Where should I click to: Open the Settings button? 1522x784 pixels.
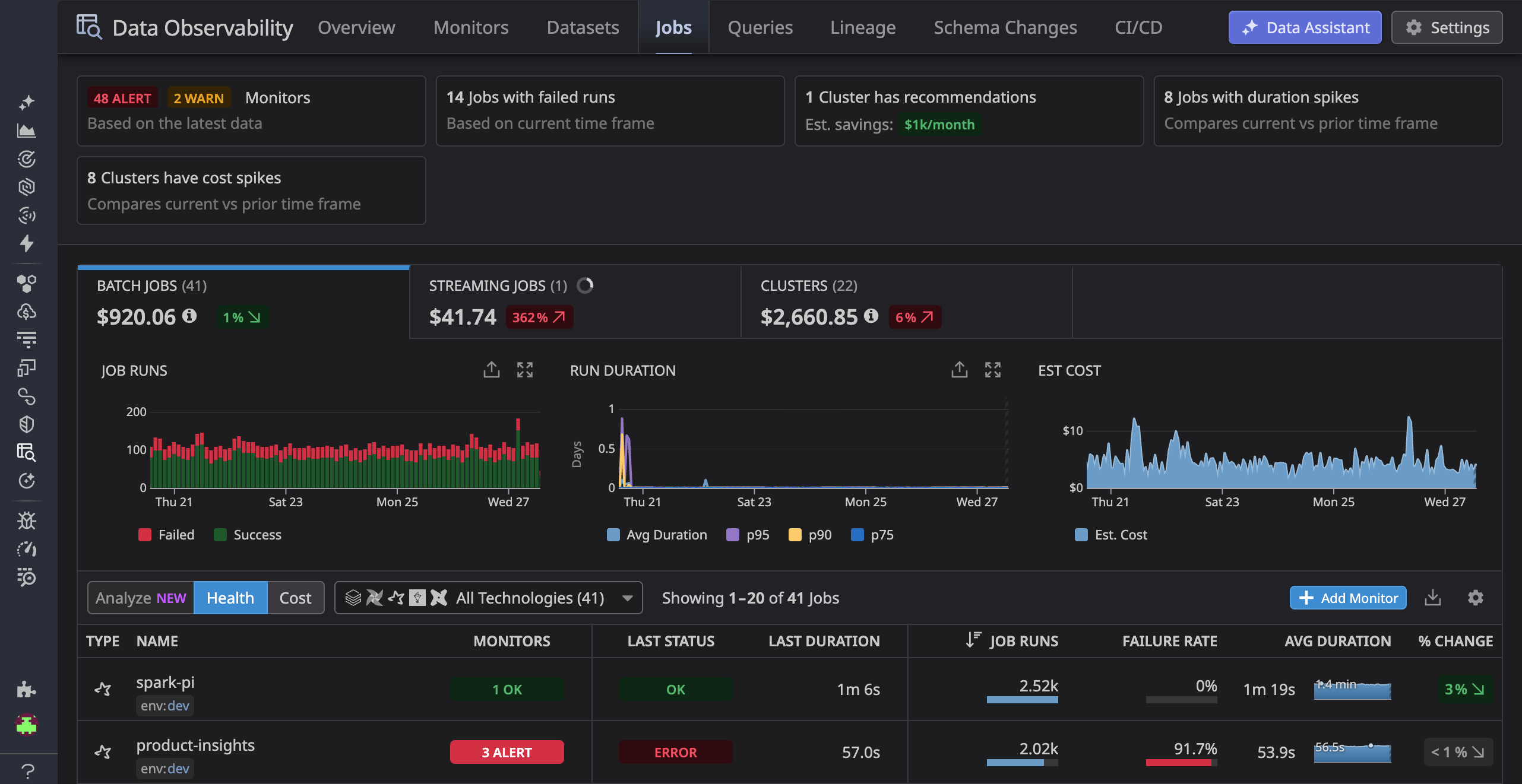tap(1447, 27)
